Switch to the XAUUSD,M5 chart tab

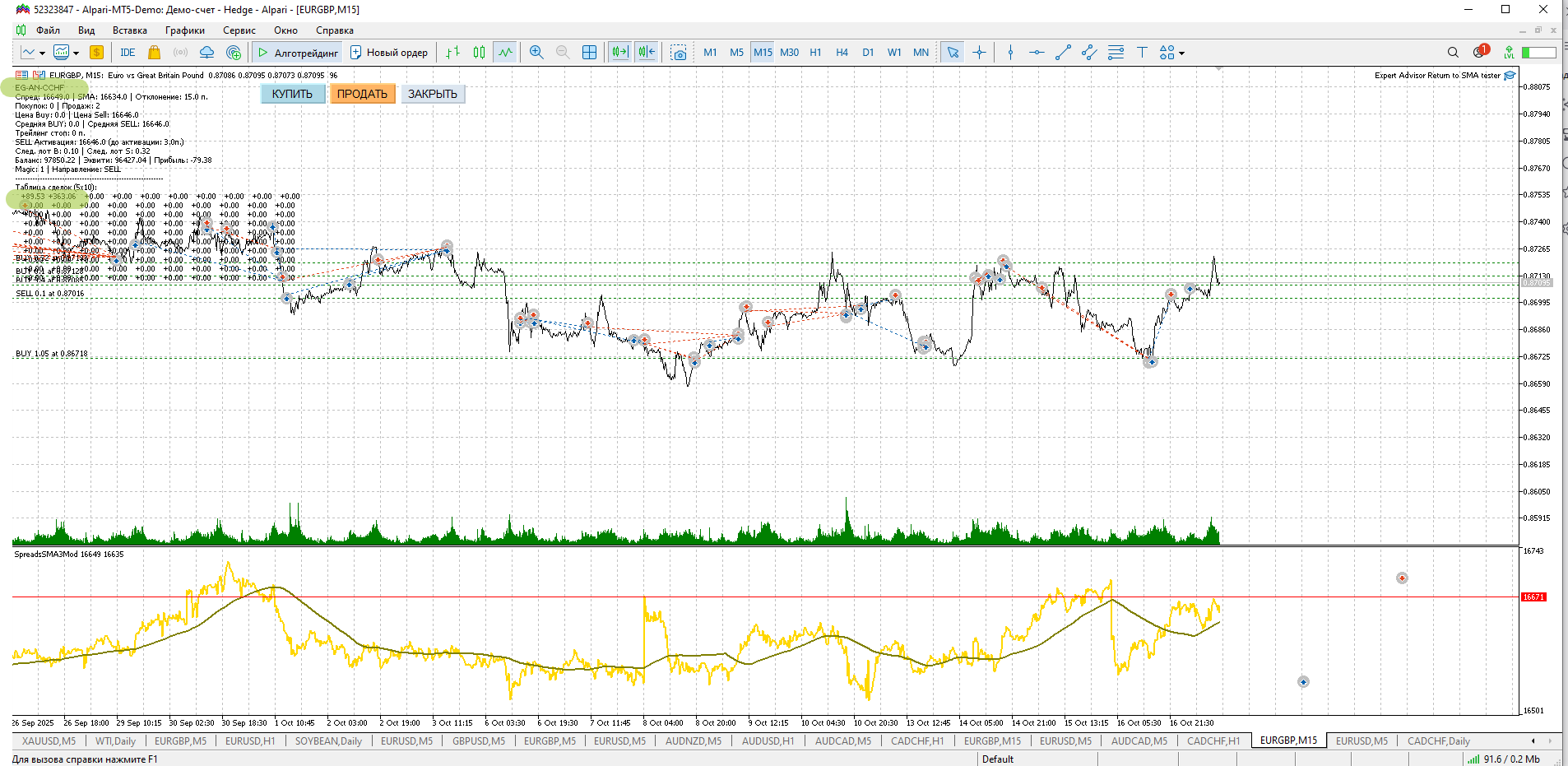[x=49, y=741]
